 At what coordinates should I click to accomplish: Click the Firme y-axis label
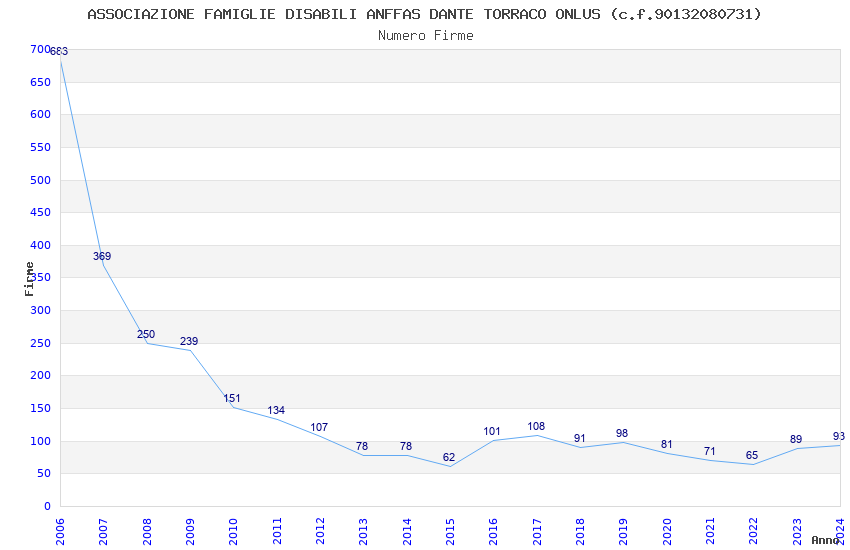click(x=29, y=279)
